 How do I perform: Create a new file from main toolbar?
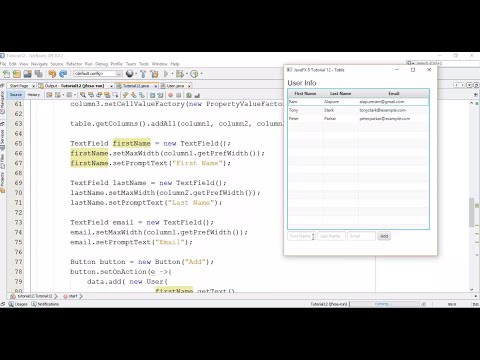point(6,74)
